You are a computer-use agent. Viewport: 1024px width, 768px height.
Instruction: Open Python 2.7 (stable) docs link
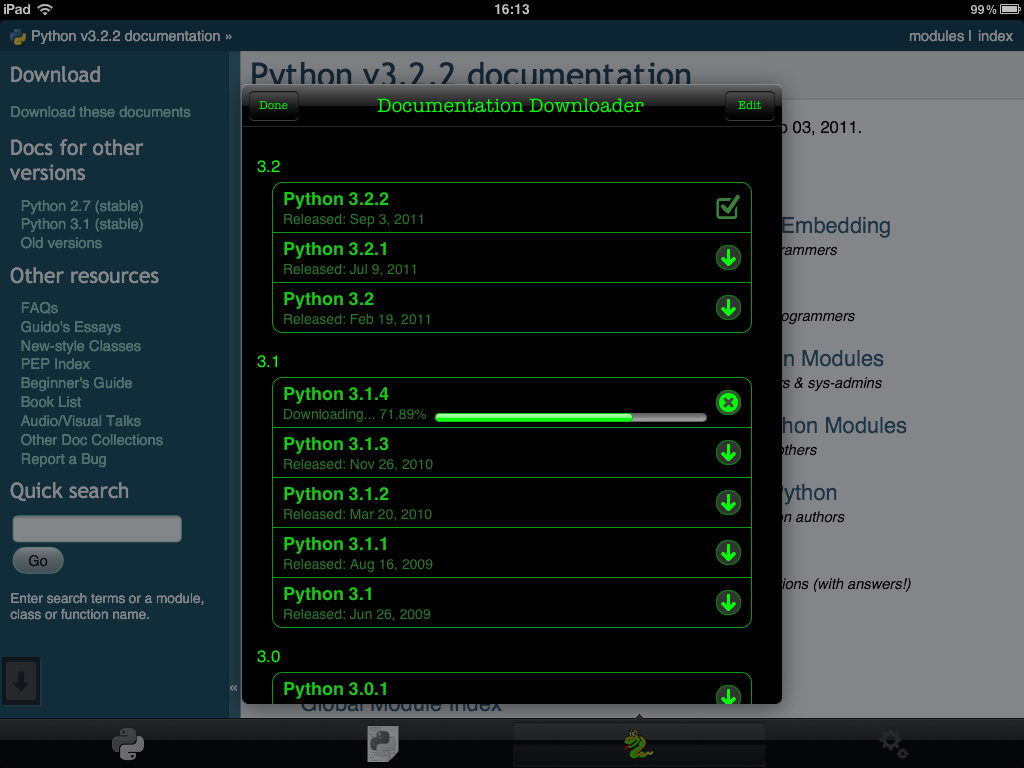point(82,206)
